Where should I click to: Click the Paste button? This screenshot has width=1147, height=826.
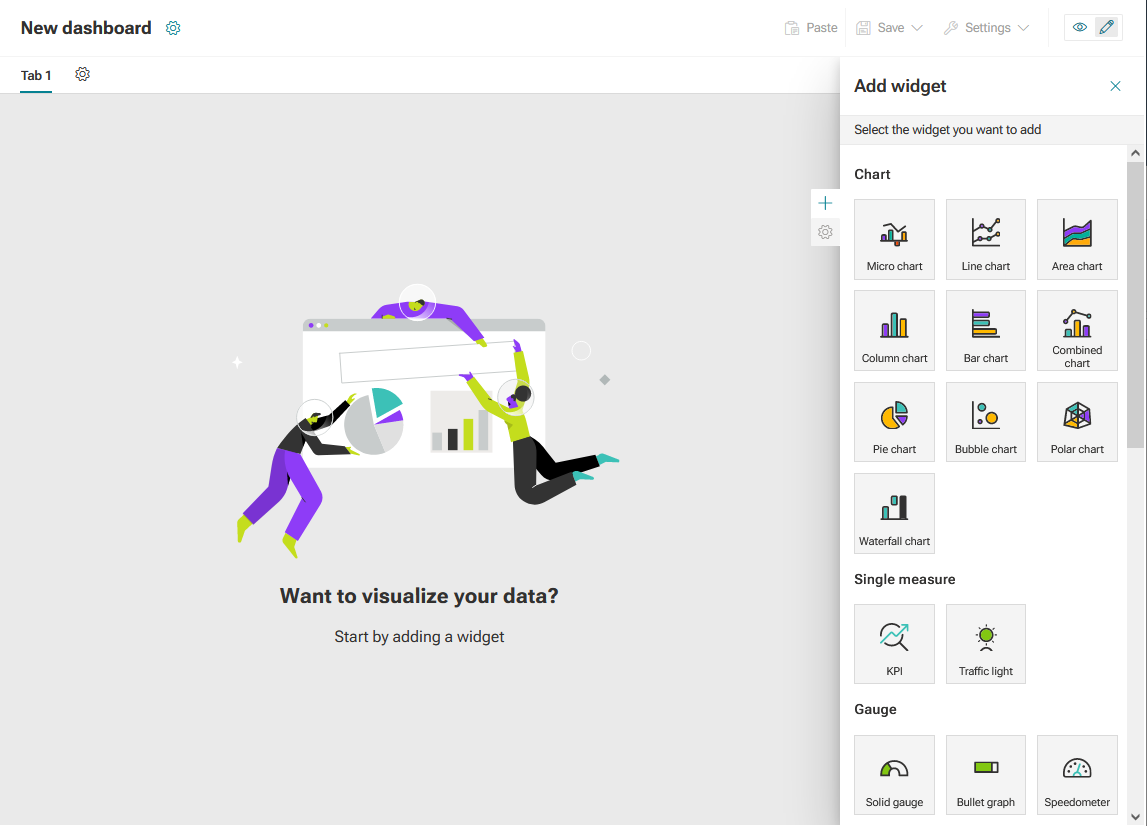(811, 28)
